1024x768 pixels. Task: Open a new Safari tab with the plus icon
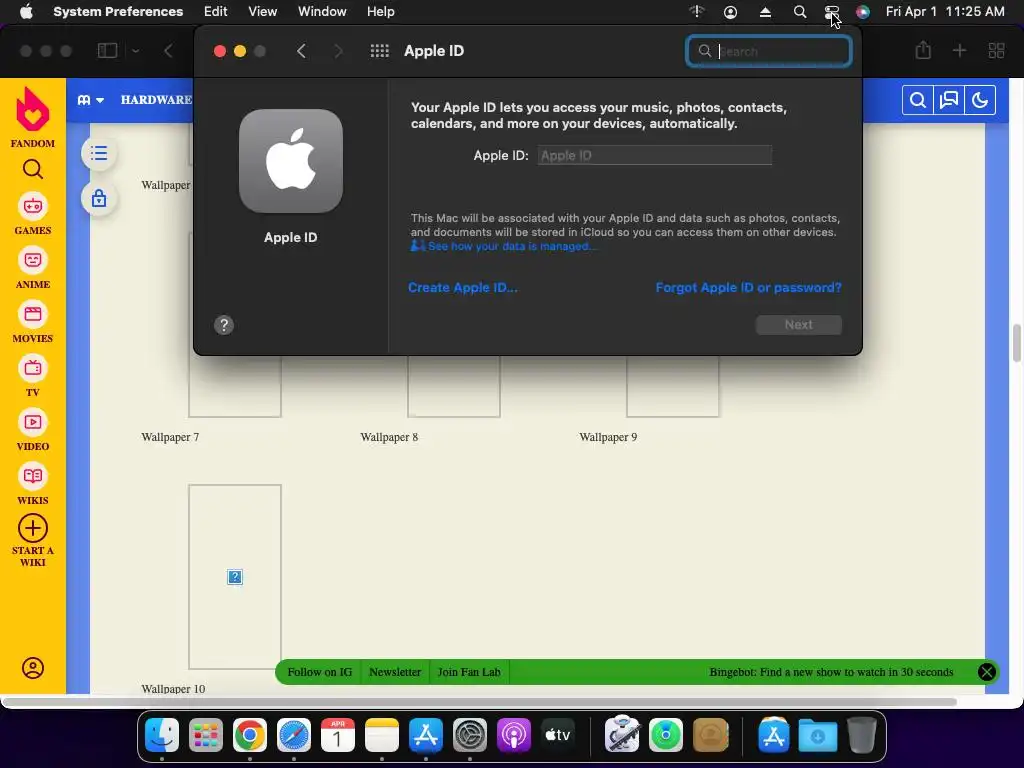click(x=959, y=50)
